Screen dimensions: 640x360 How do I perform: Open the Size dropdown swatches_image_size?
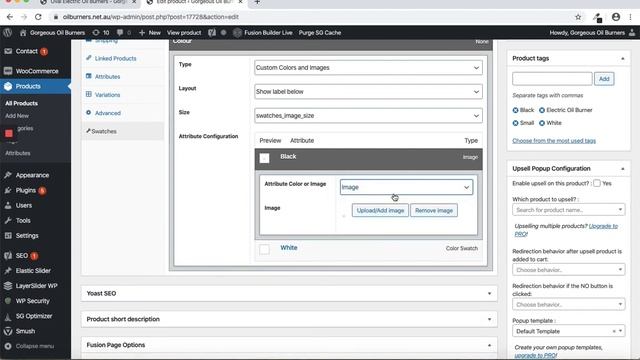coord(368,116)
